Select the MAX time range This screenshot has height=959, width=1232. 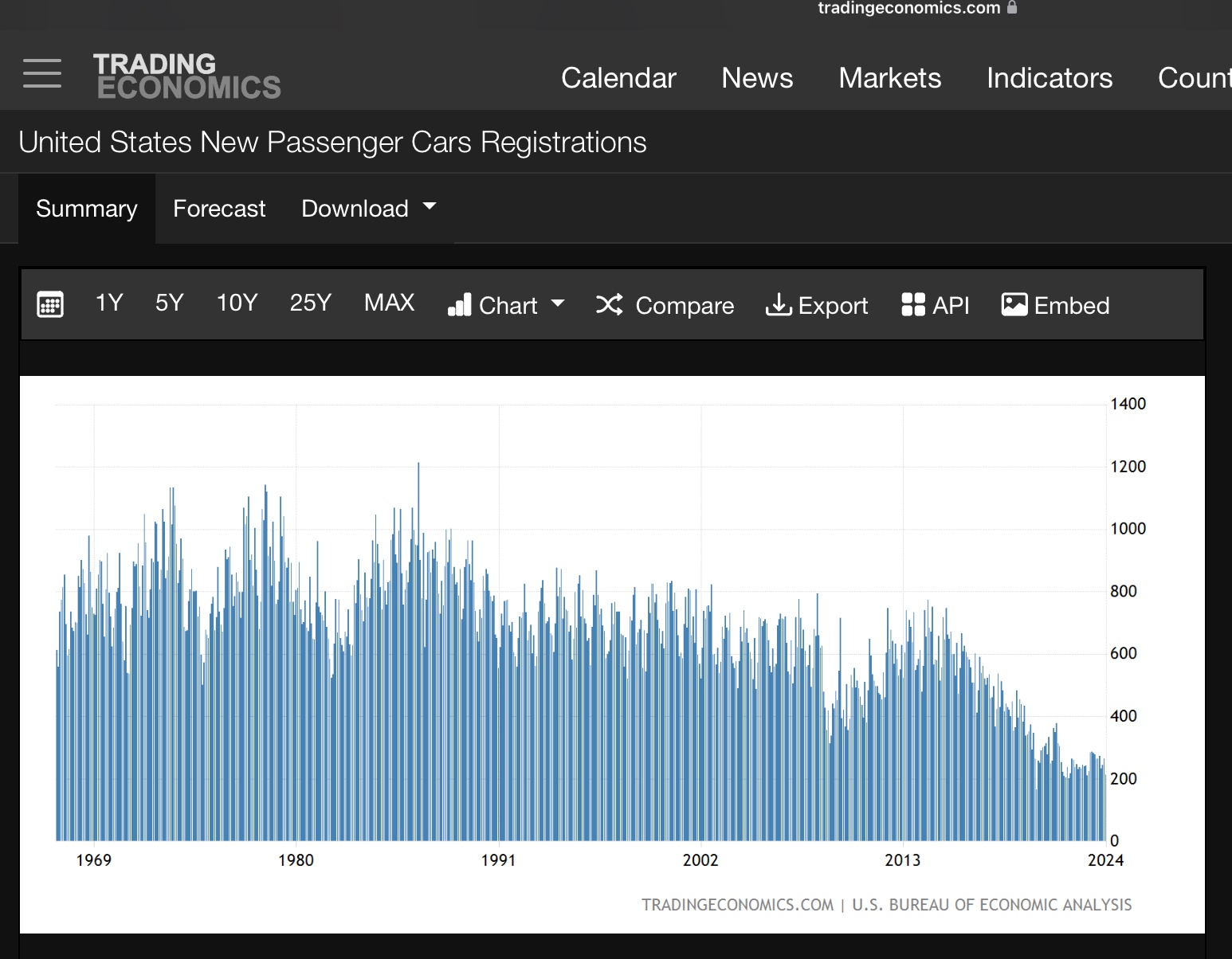[x=390, y=303]
